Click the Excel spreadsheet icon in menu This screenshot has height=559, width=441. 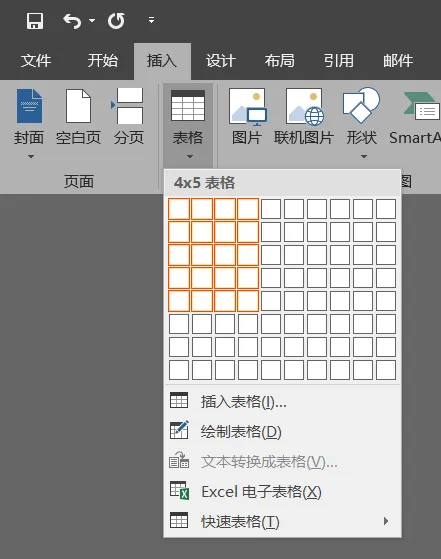point(179,491)
